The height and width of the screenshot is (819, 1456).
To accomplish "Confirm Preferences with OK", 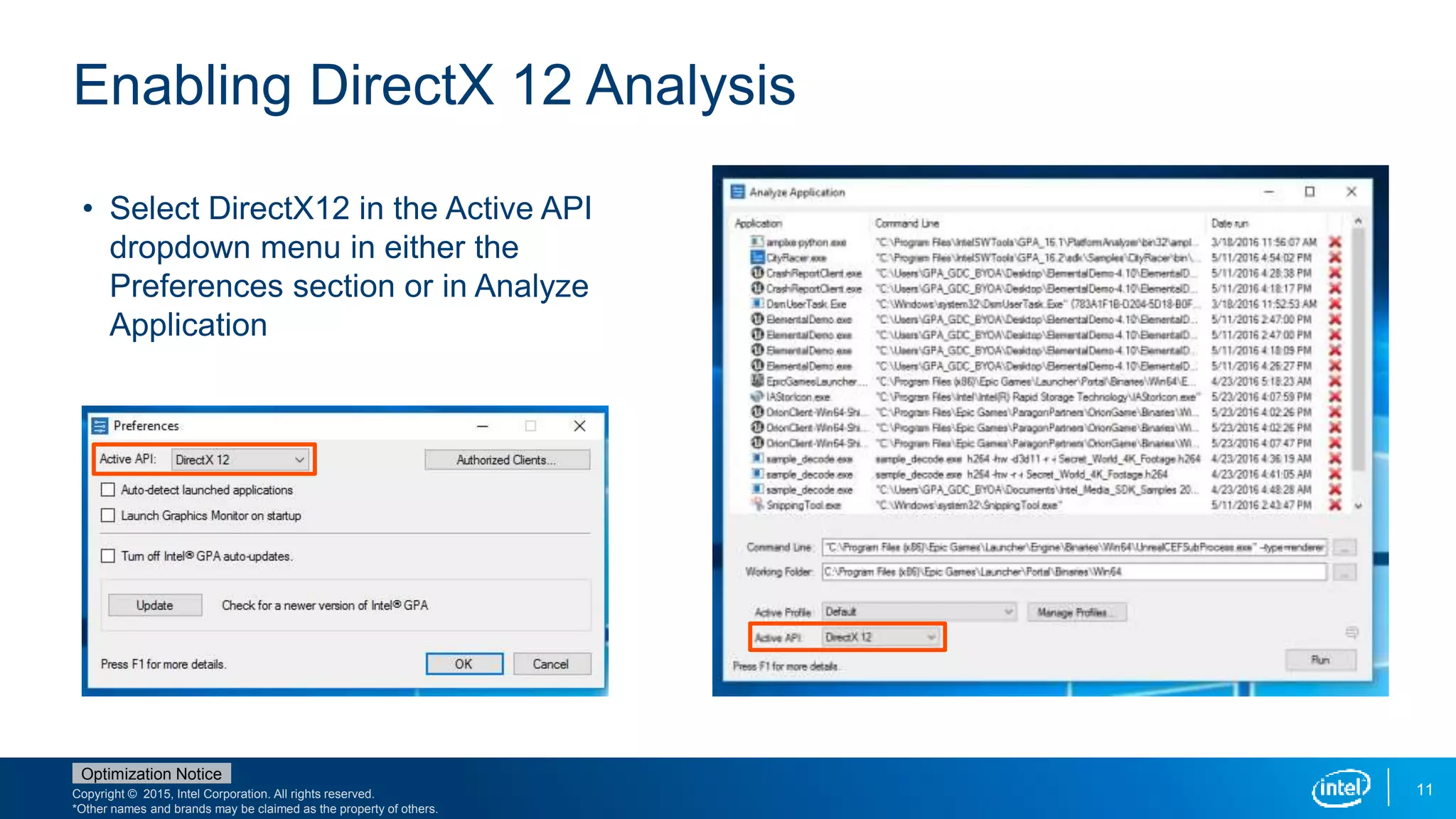I will point(464,664).
